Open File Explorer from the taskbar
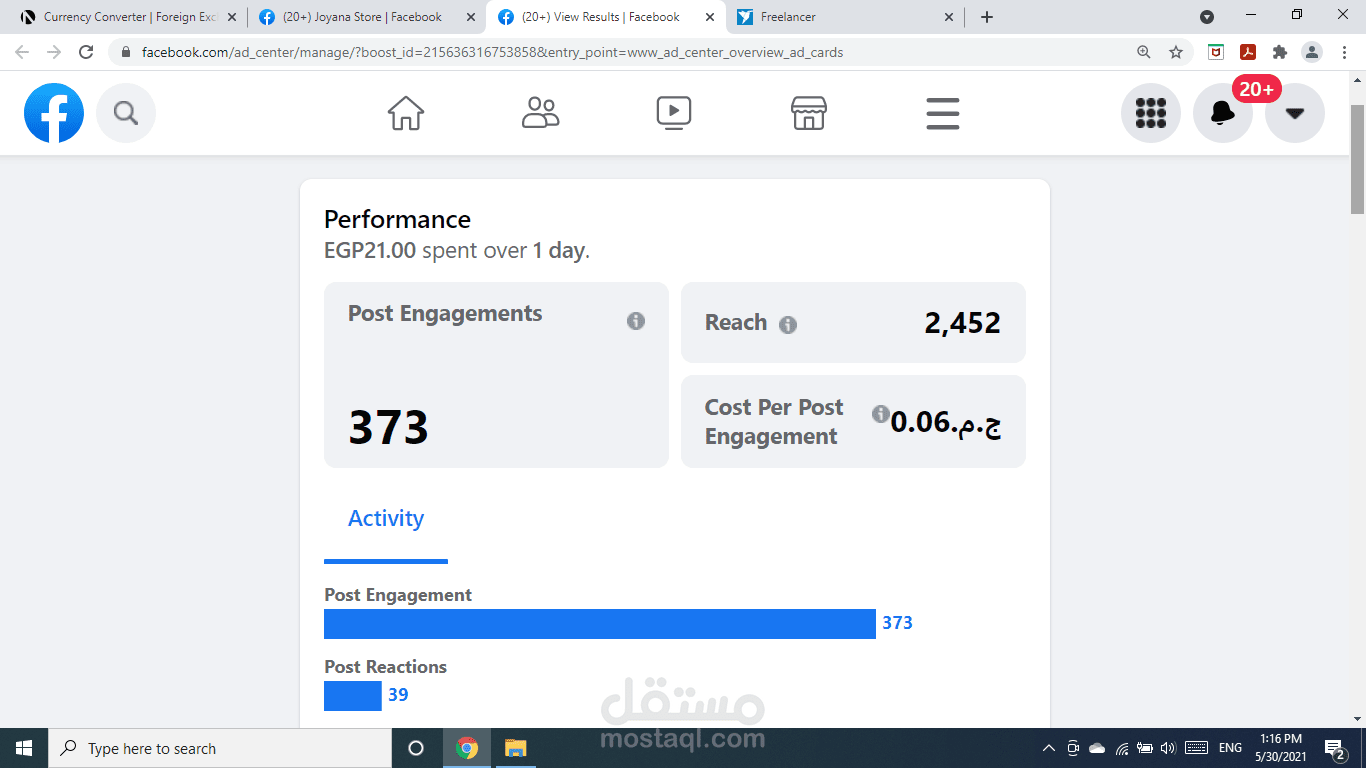This screenshot has height=768, width=1366. click(515, 748)
